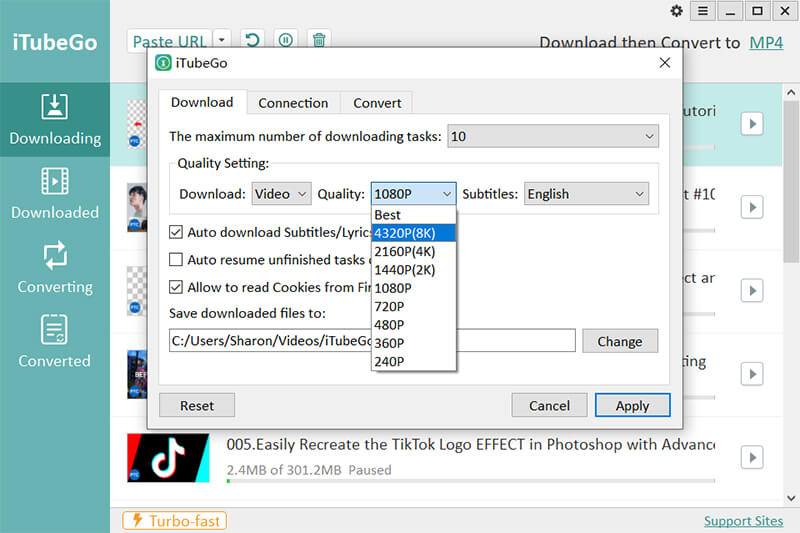Switch to the Download tab
The height and width of the screenshot is (533, 800).
click(x=203, y=102)
